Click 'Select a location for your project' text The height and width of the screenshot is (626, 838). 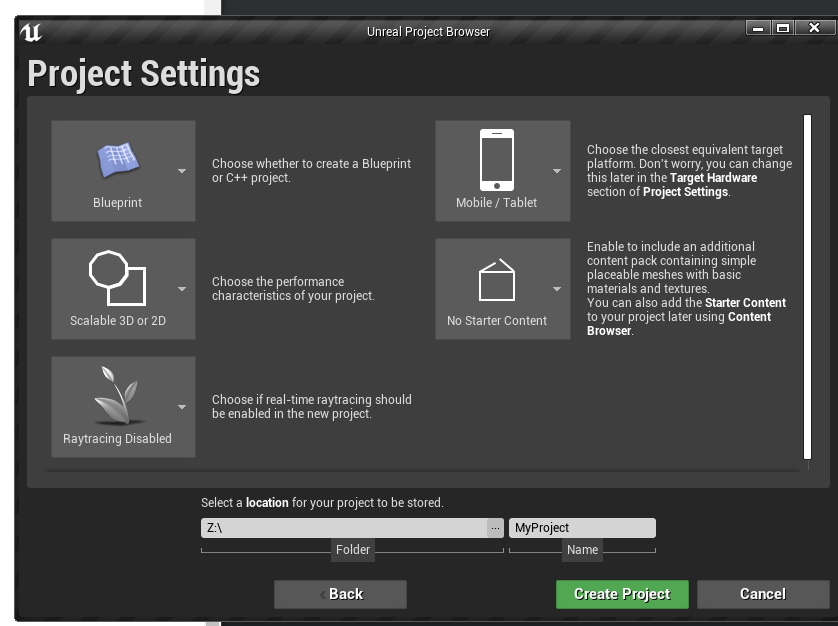322,503
